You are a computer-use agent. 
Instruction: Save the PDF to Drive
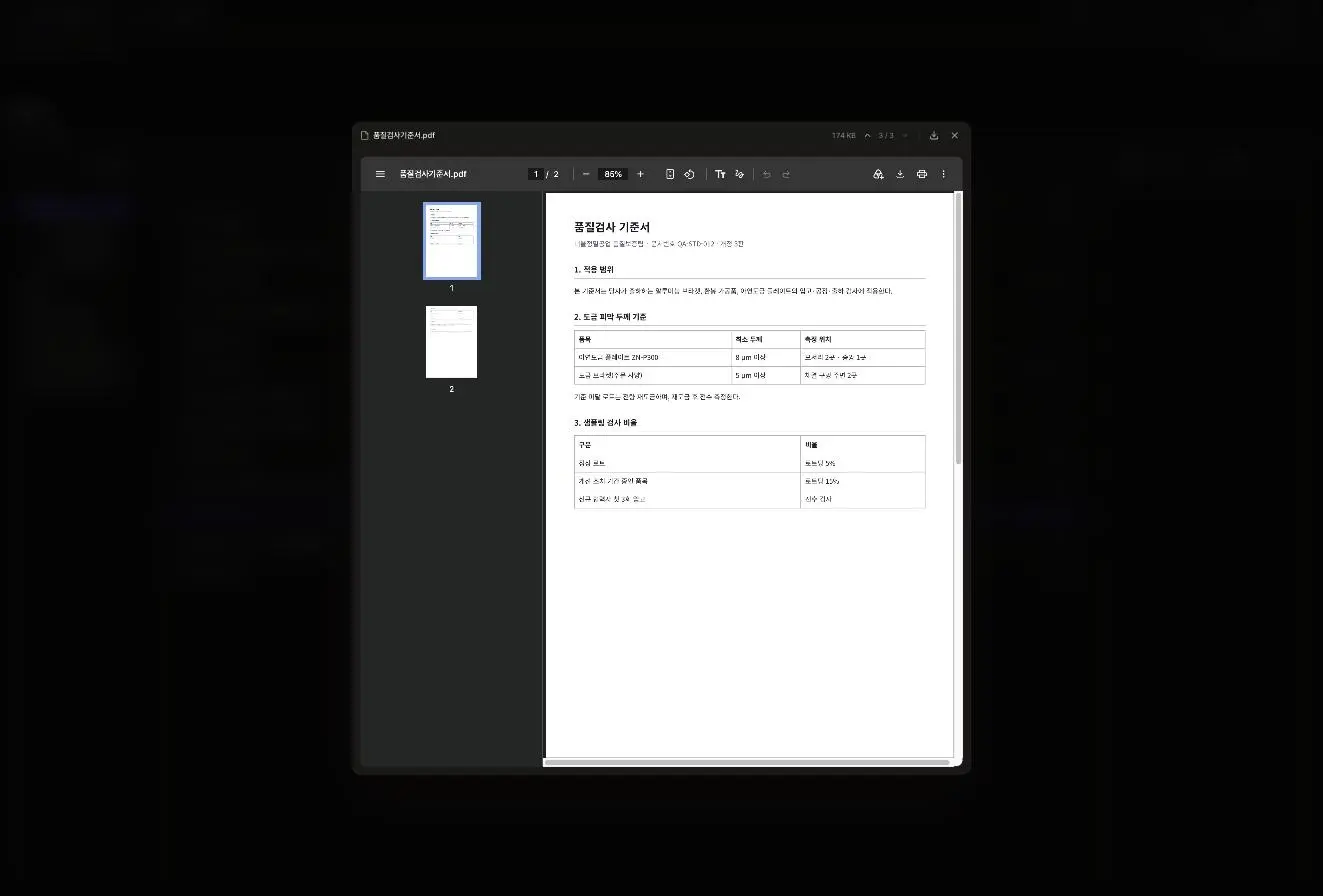coord(878,174)
